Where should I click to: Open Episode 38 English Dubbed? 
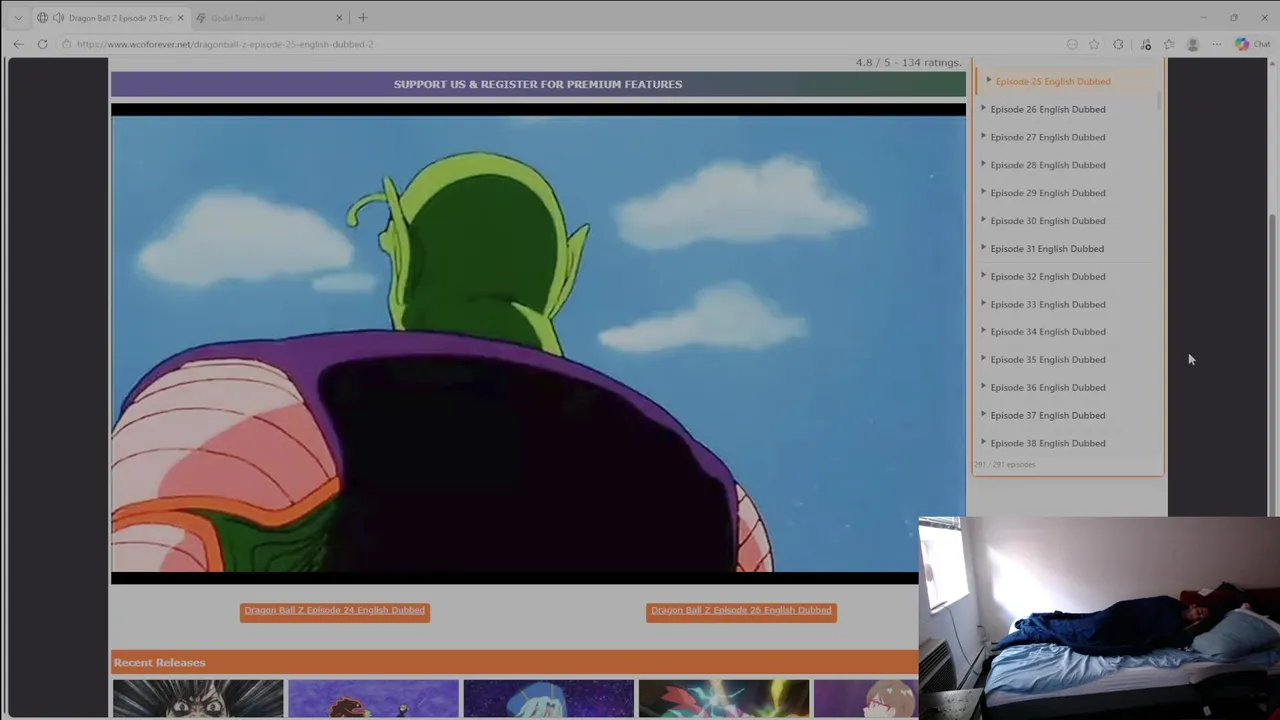(x=1048, y=443)
